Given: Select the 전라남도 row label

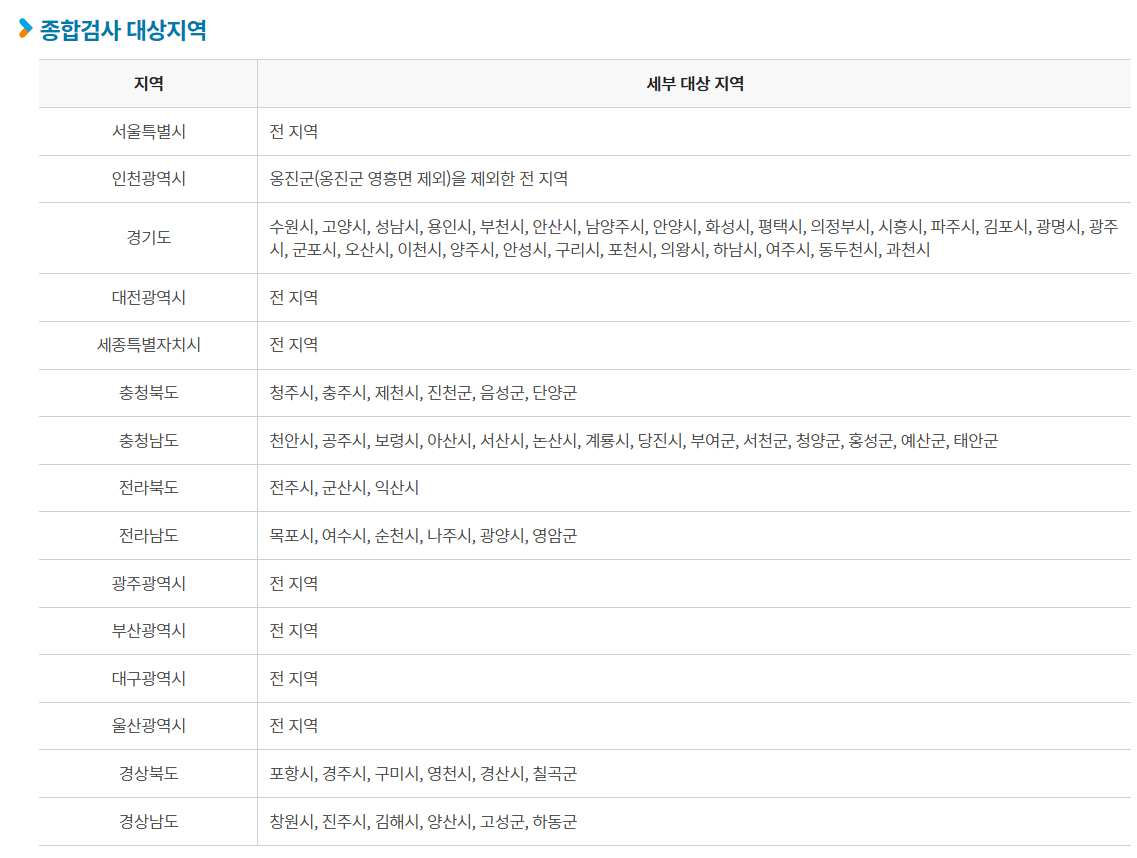Looking at the screenshot, I should (x=149, y=535).
